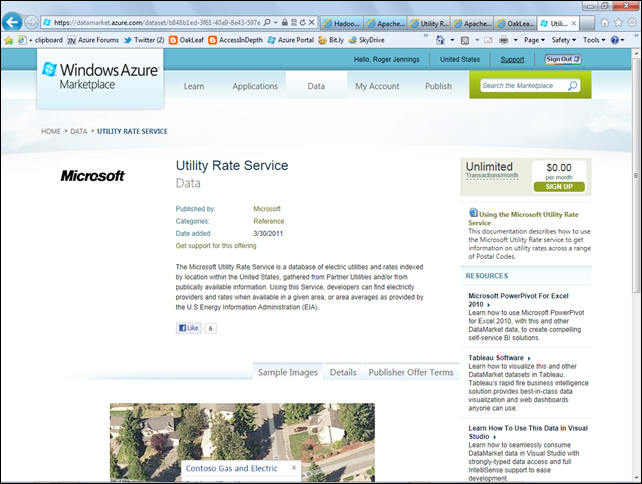Open the address bar autocomplete dropdown arrow
The height and width of the screenshot is (484, 642).
click(276, 23)
